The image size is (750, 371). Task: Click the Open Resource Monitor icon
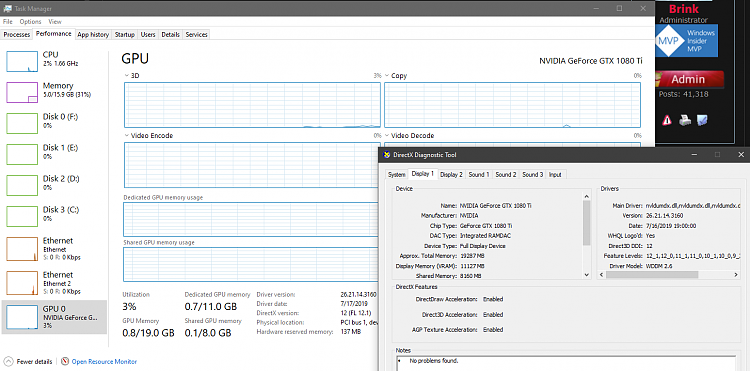tap(65, 361)
